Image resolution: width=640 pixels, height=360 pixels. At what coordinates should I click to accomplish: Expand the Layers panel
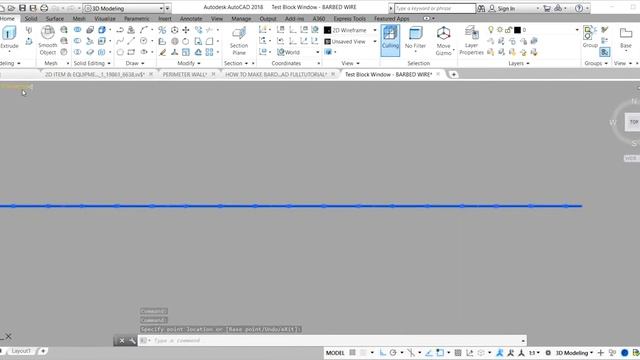tap(518, 63)
